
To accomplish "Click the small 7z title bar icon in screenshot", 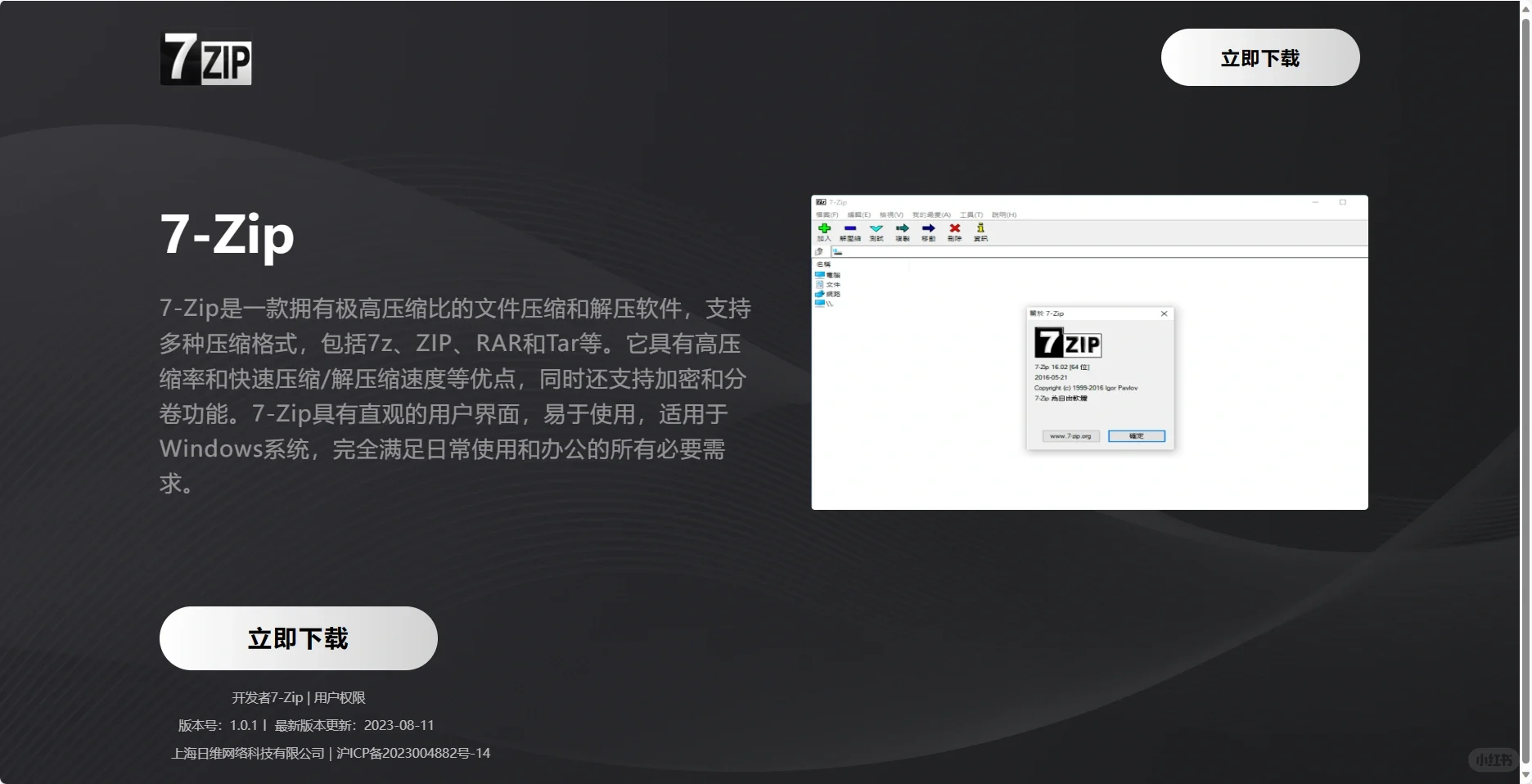I will pos(821,202).
